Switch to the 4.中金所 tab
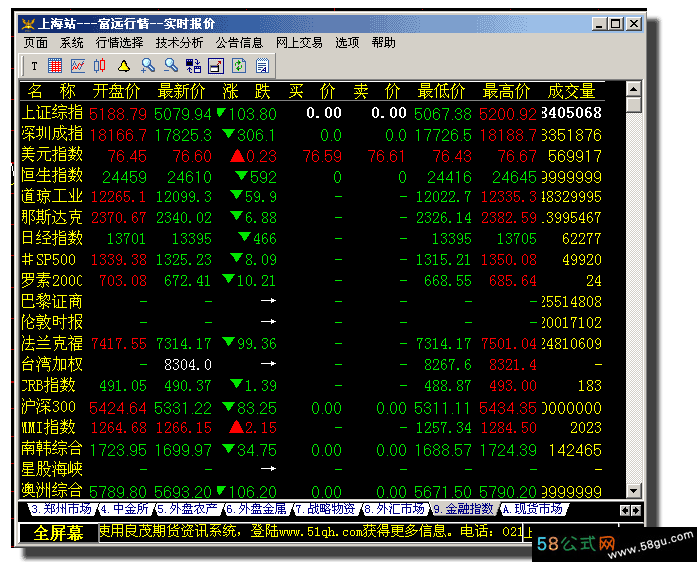The width and height of the screenshot is (697, 562). [x=124, y=509]
